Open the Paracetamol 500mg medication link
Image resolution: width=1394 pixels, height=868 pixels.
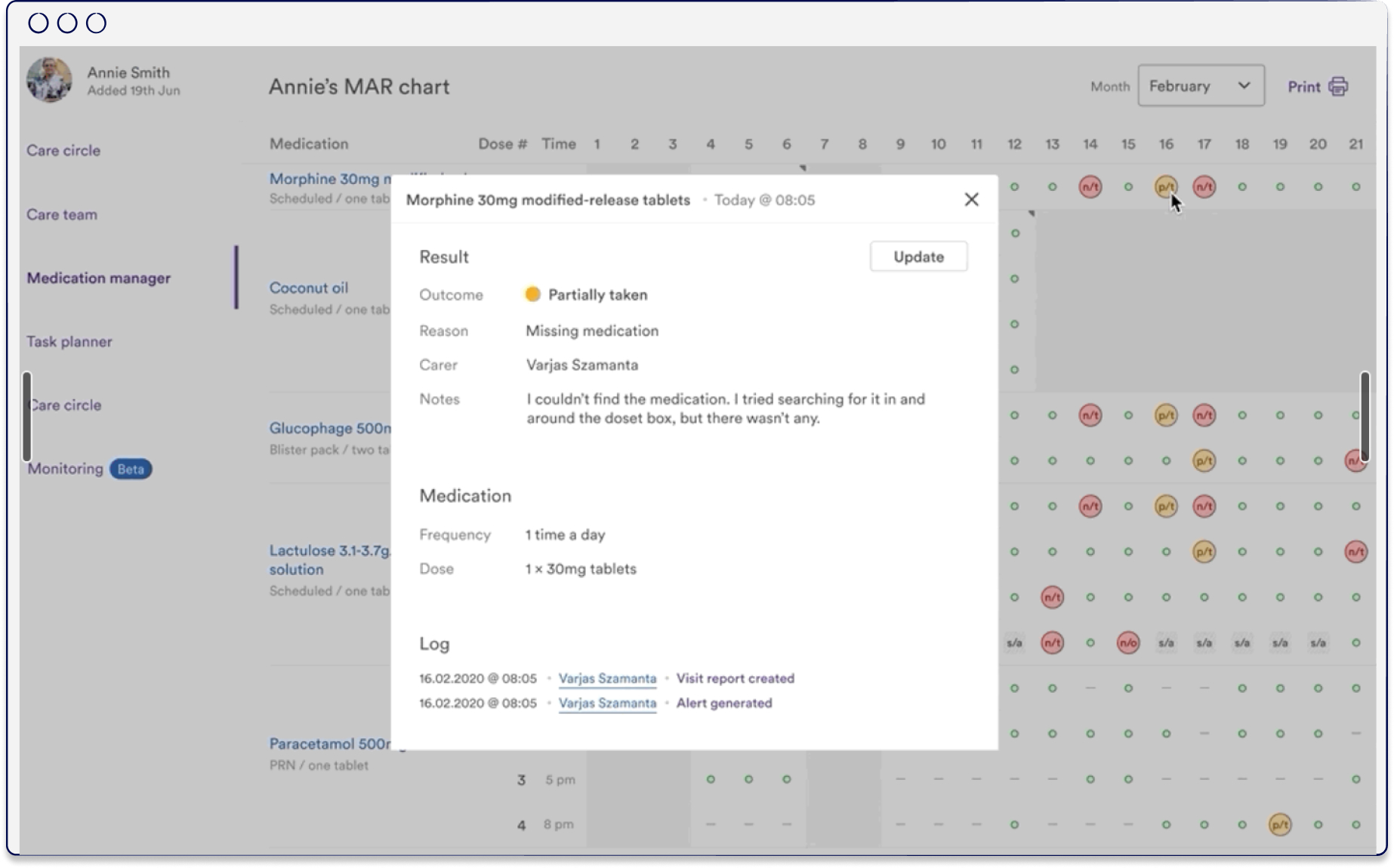tap(330, 743)
